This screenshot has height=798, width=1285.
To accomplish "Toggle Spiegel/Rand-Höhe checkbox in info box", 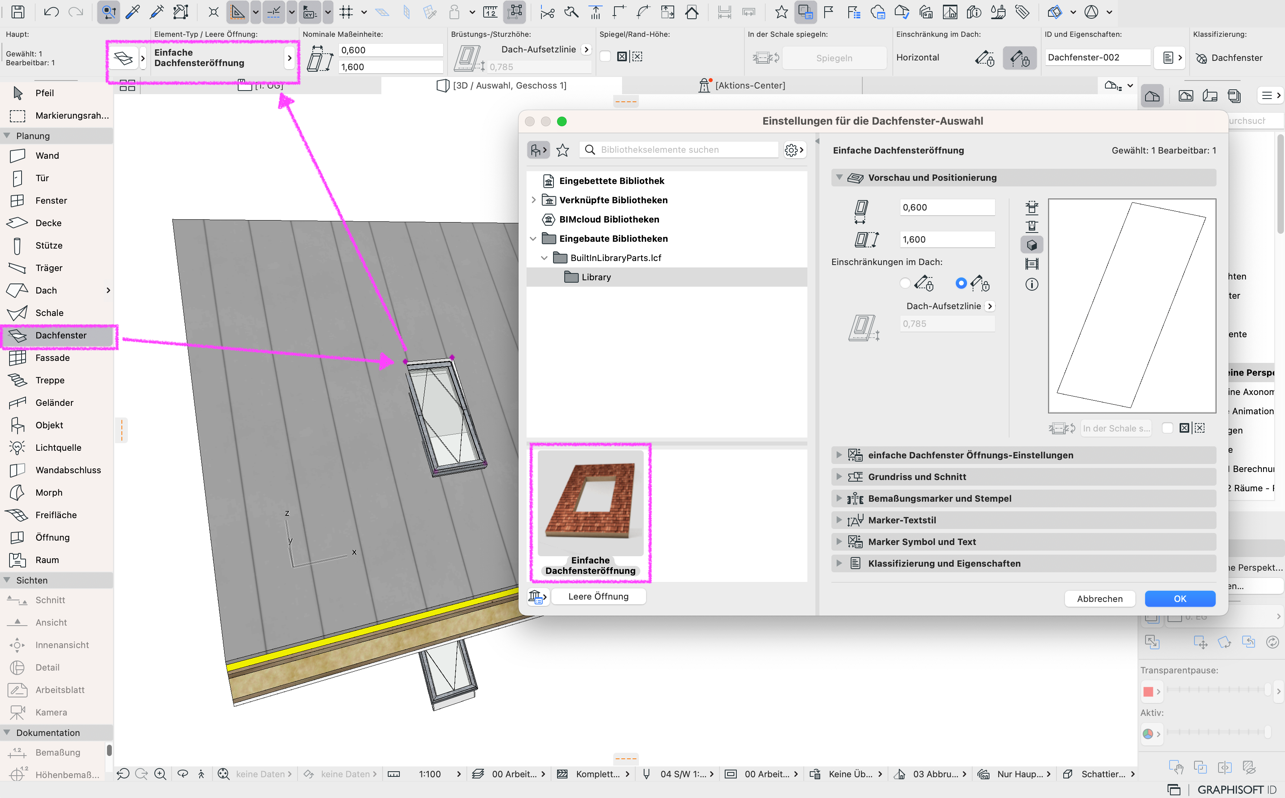I will (x=605, y=57).
